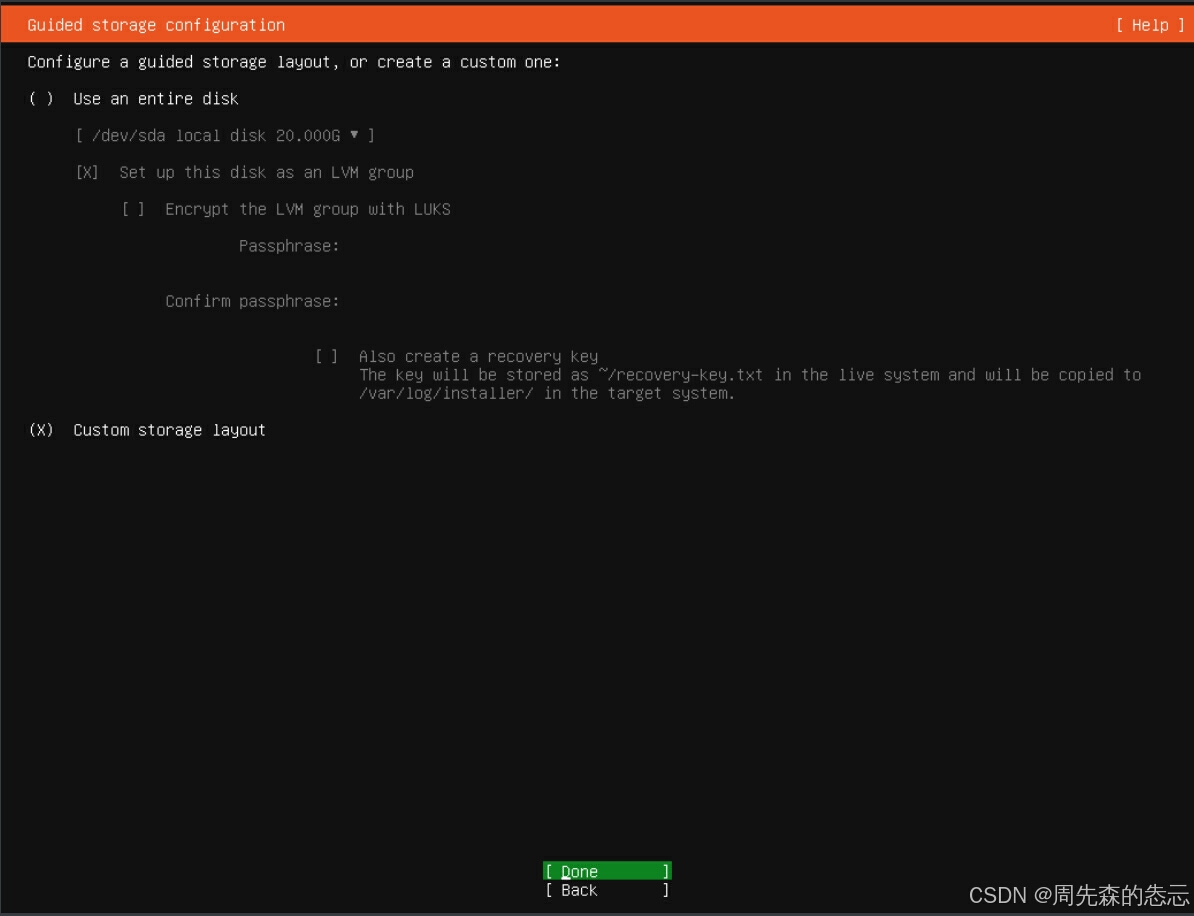This screenshot has width=1194, height=916.
Task: Check 'Also create a recovery key'
Action: pyautogui.click(x=327, y=356)
